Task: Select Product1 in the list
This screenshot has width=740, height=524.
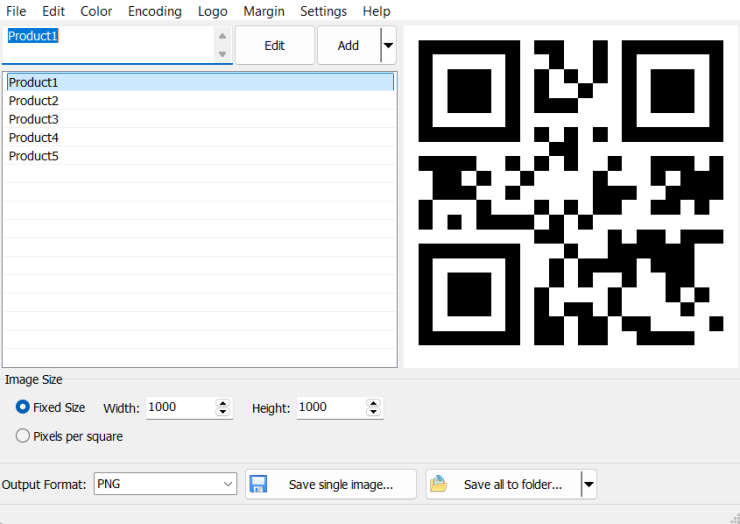Action: pyautogui.click(x=200, y=82)
